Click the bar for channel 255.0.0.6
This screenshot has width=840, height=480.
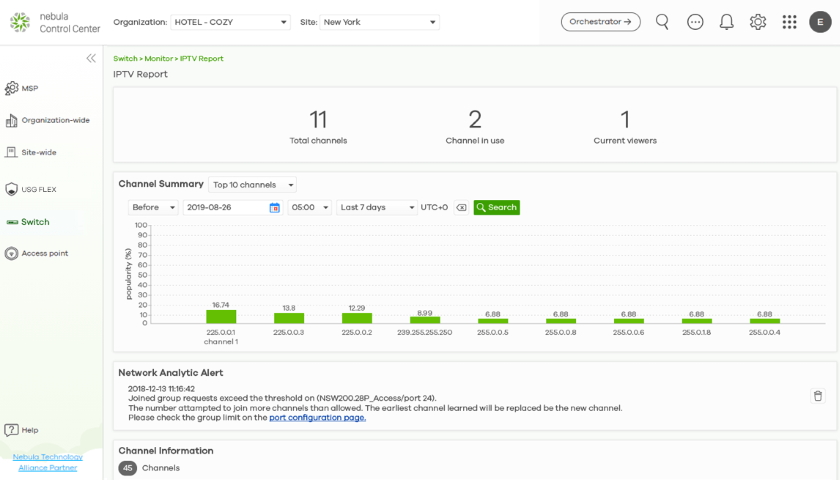click(629, 321)
